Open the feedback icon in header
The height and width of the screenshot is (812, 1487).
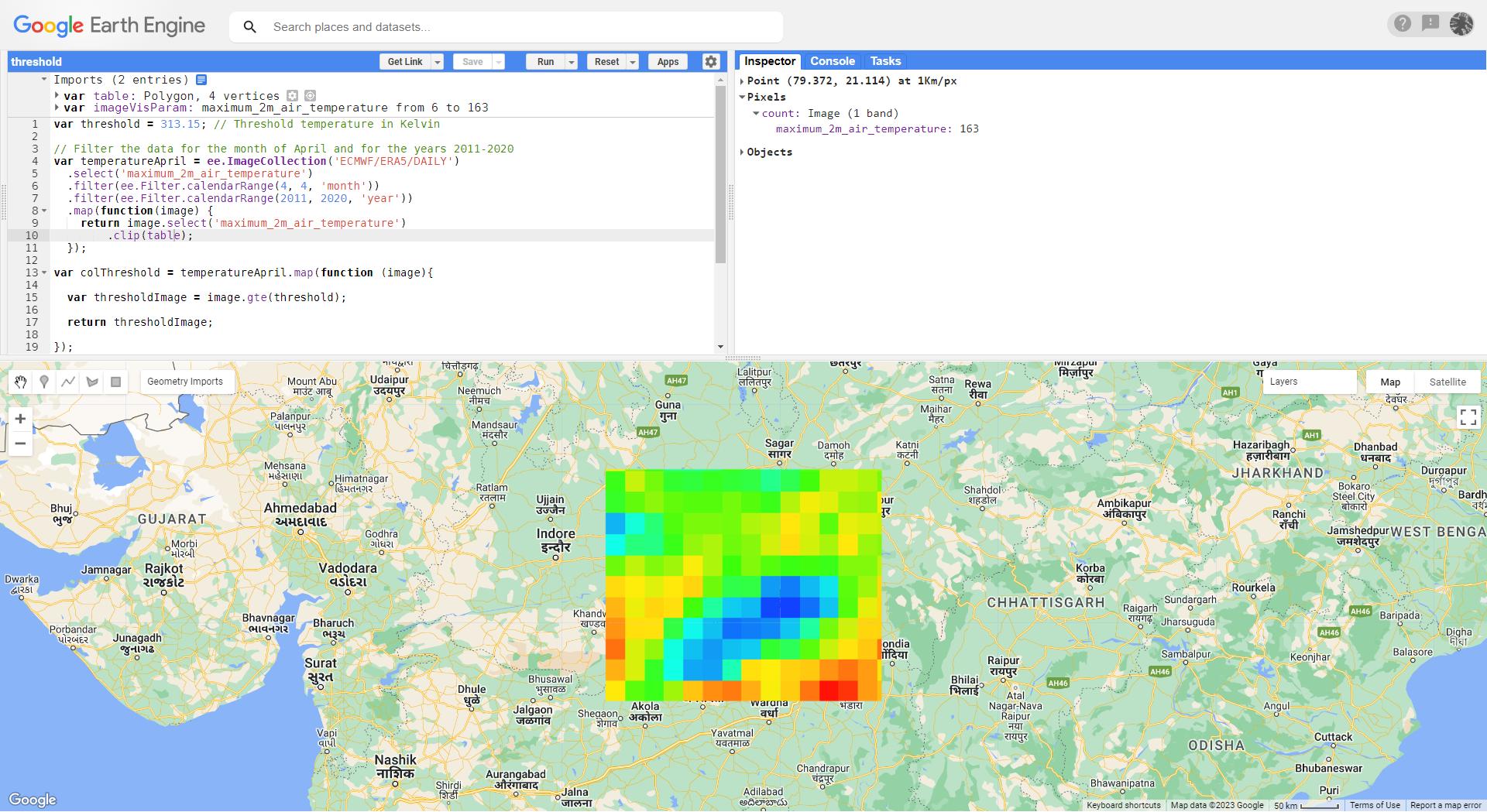point(1430,24)
